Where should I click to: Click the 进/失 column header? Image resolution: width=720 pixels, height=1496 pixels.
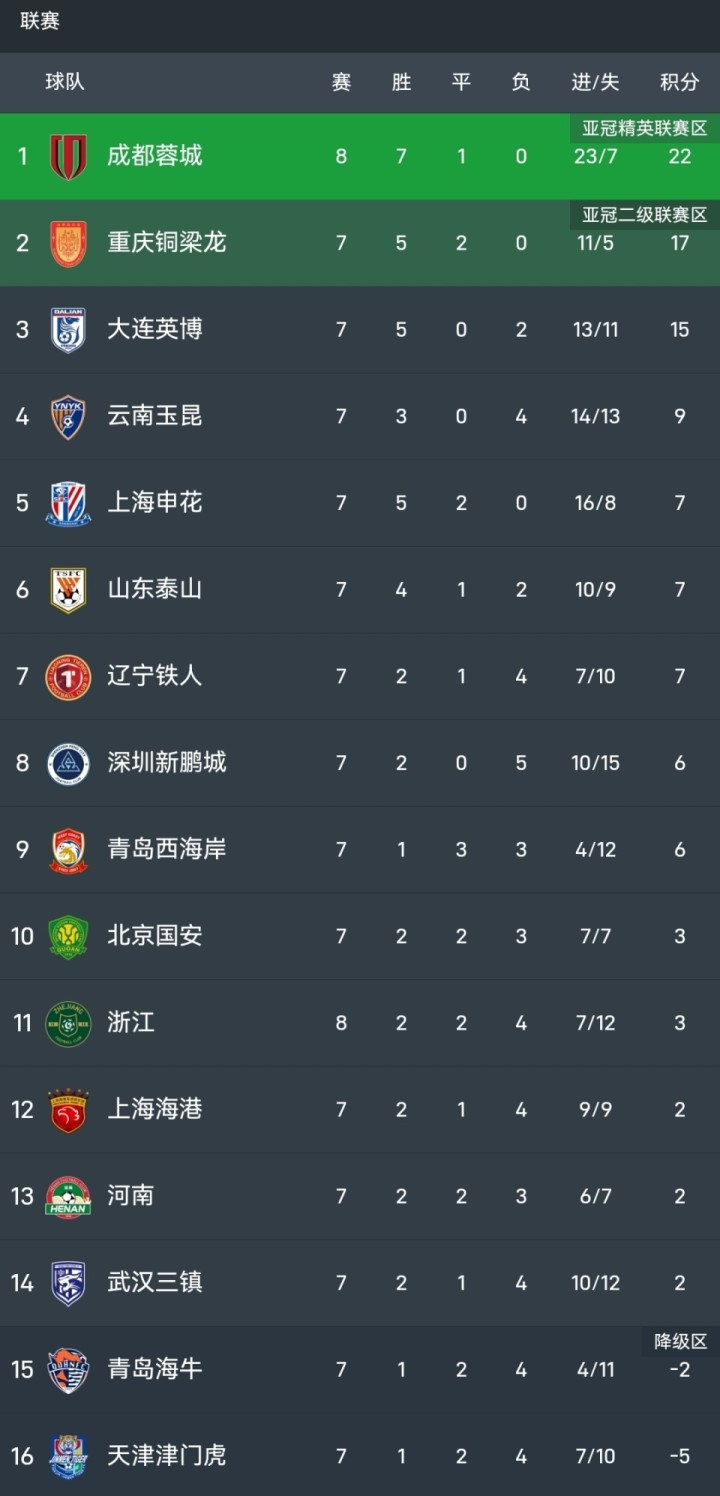pyautogui.click(x=595, y=82)
